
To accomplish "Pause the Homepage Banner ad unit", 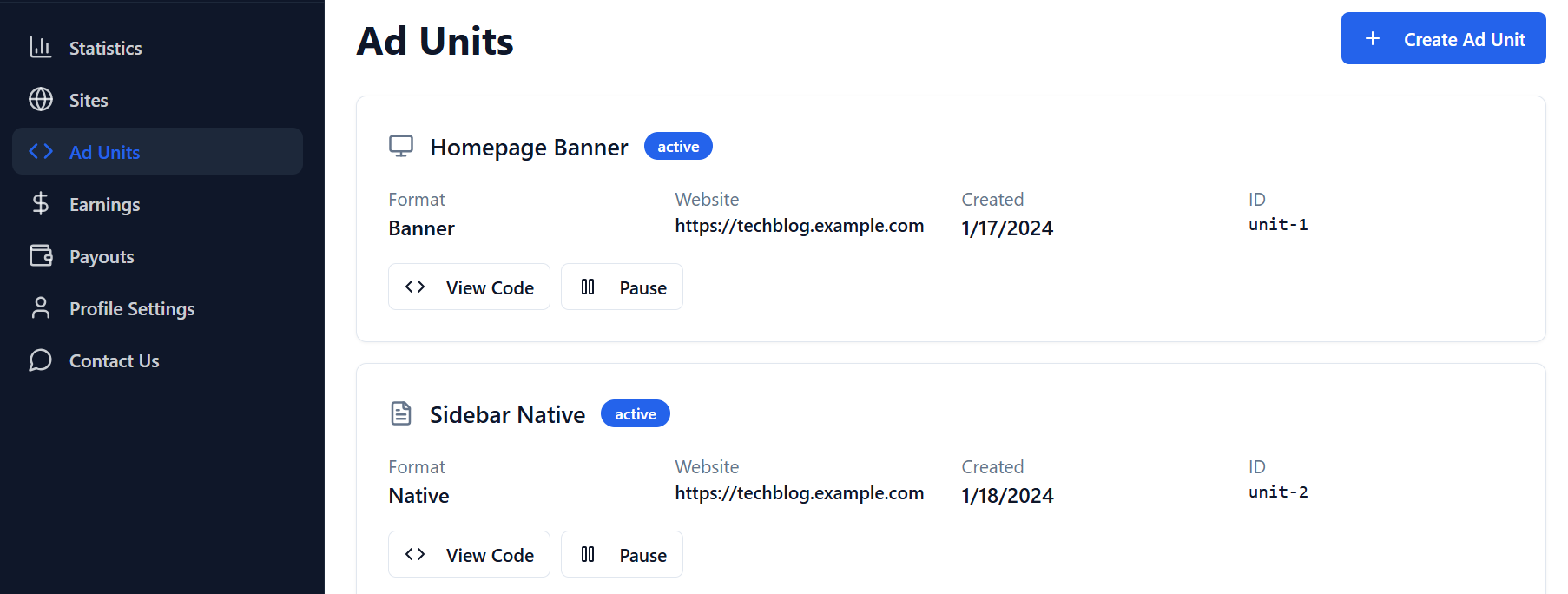I will click(622, 287).
